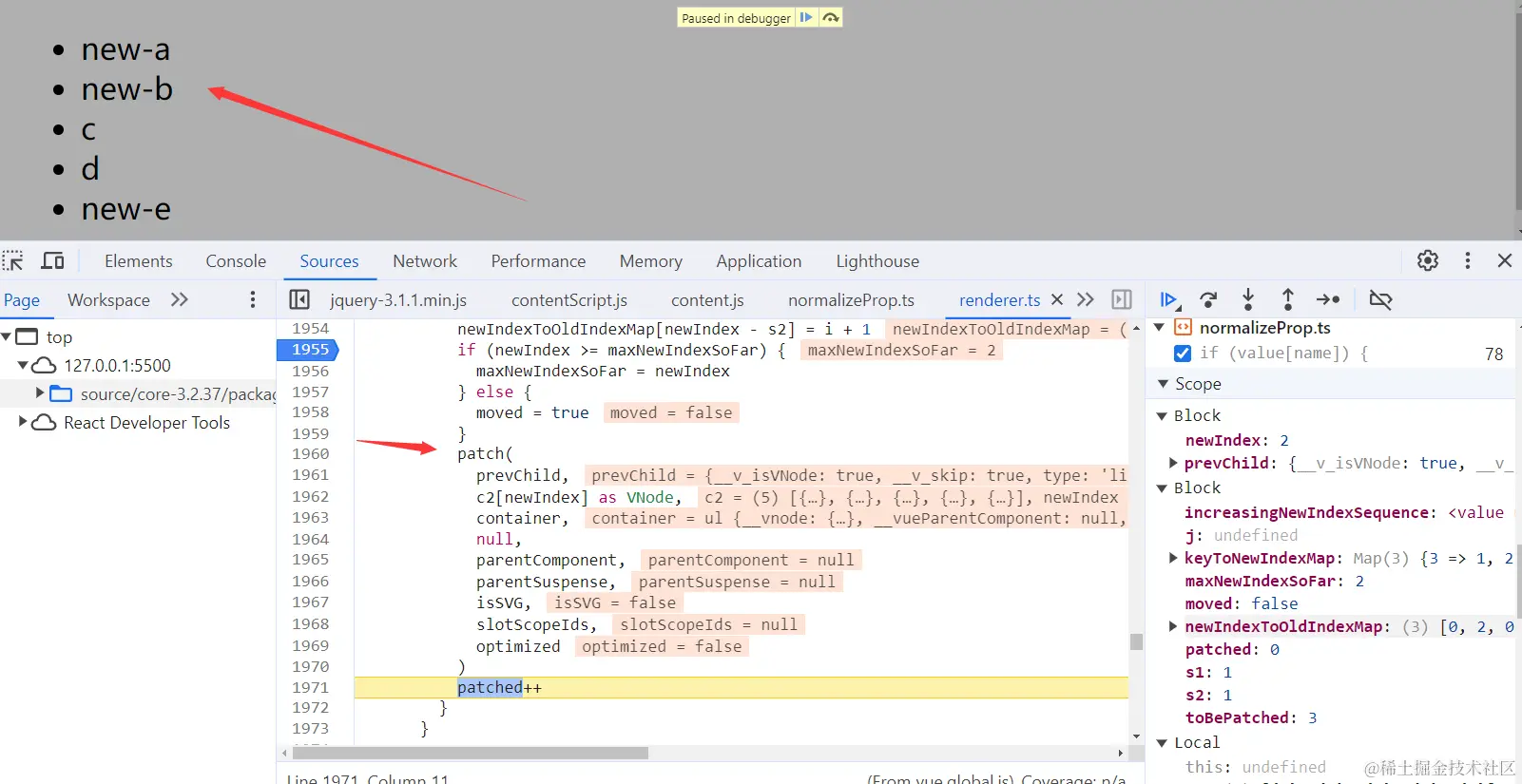This screenshot has width=1522, height=784.
Task: Click the code editor vertical scrollbar thumb
Action: click(1136, 641)
